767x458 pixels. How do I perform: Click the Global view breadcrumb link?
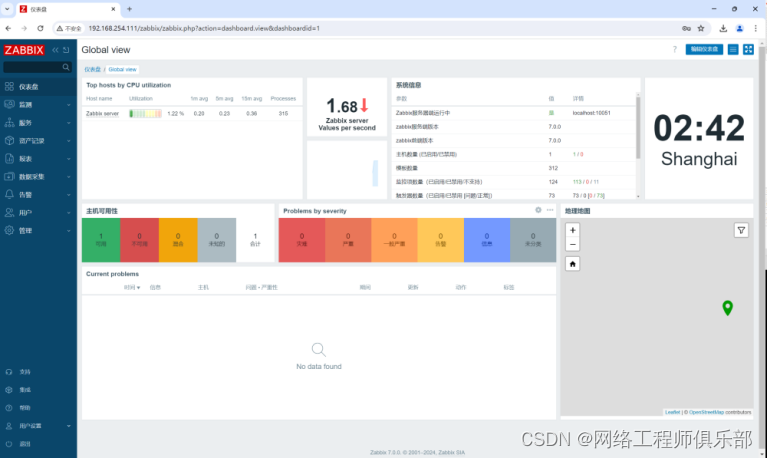[x=122, y=69]
